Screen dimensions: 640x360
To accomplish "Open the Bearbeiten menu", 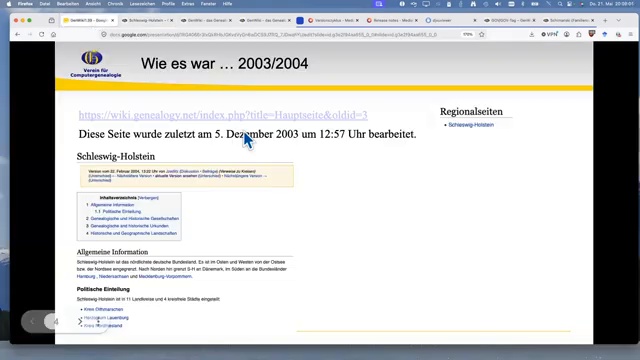I will click(x=68, y=4).
